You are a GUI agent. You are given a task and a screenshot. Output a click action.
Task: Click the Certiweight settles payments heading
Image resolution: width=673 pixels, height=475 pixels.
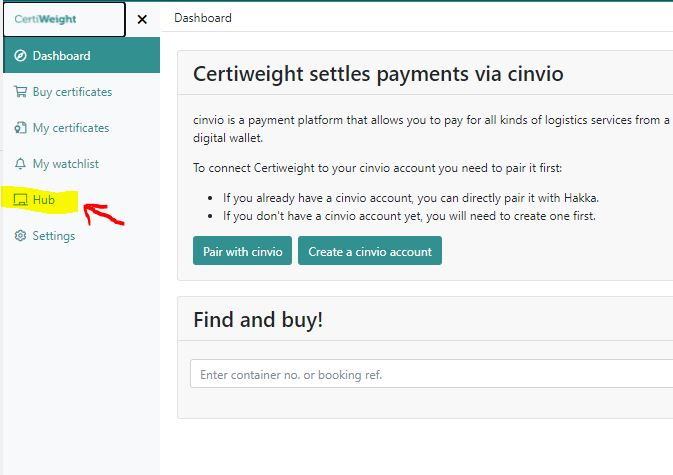coord(378,74)
